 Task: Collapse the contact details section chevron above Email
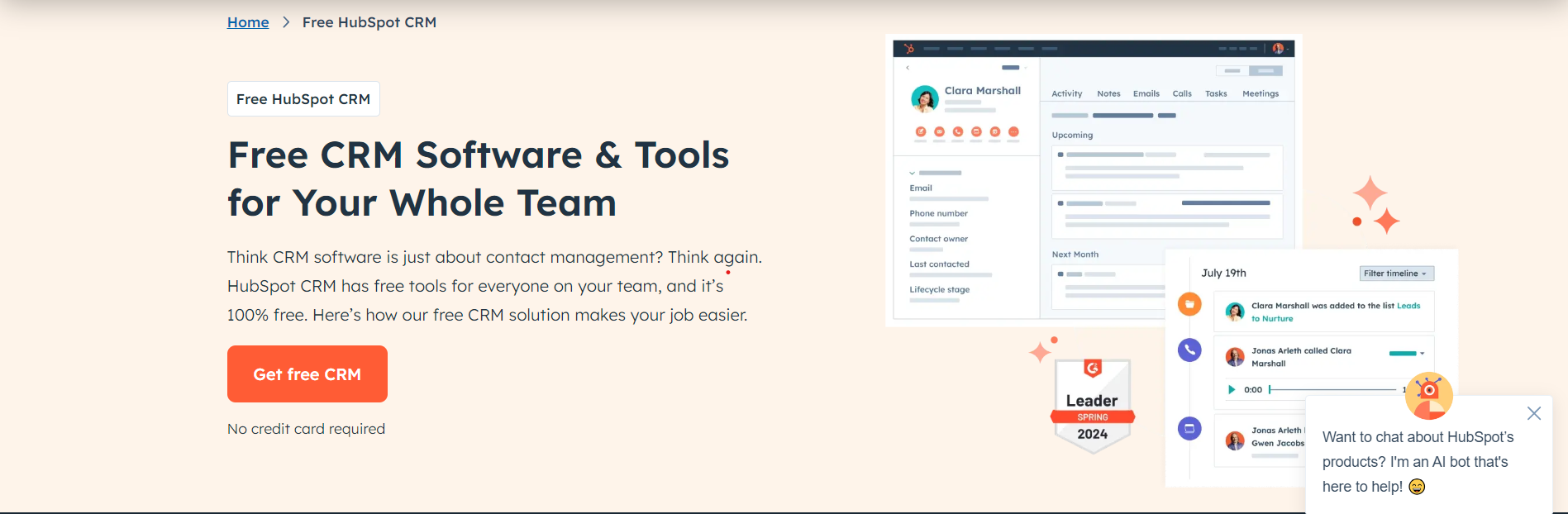[x=913, y=173]
